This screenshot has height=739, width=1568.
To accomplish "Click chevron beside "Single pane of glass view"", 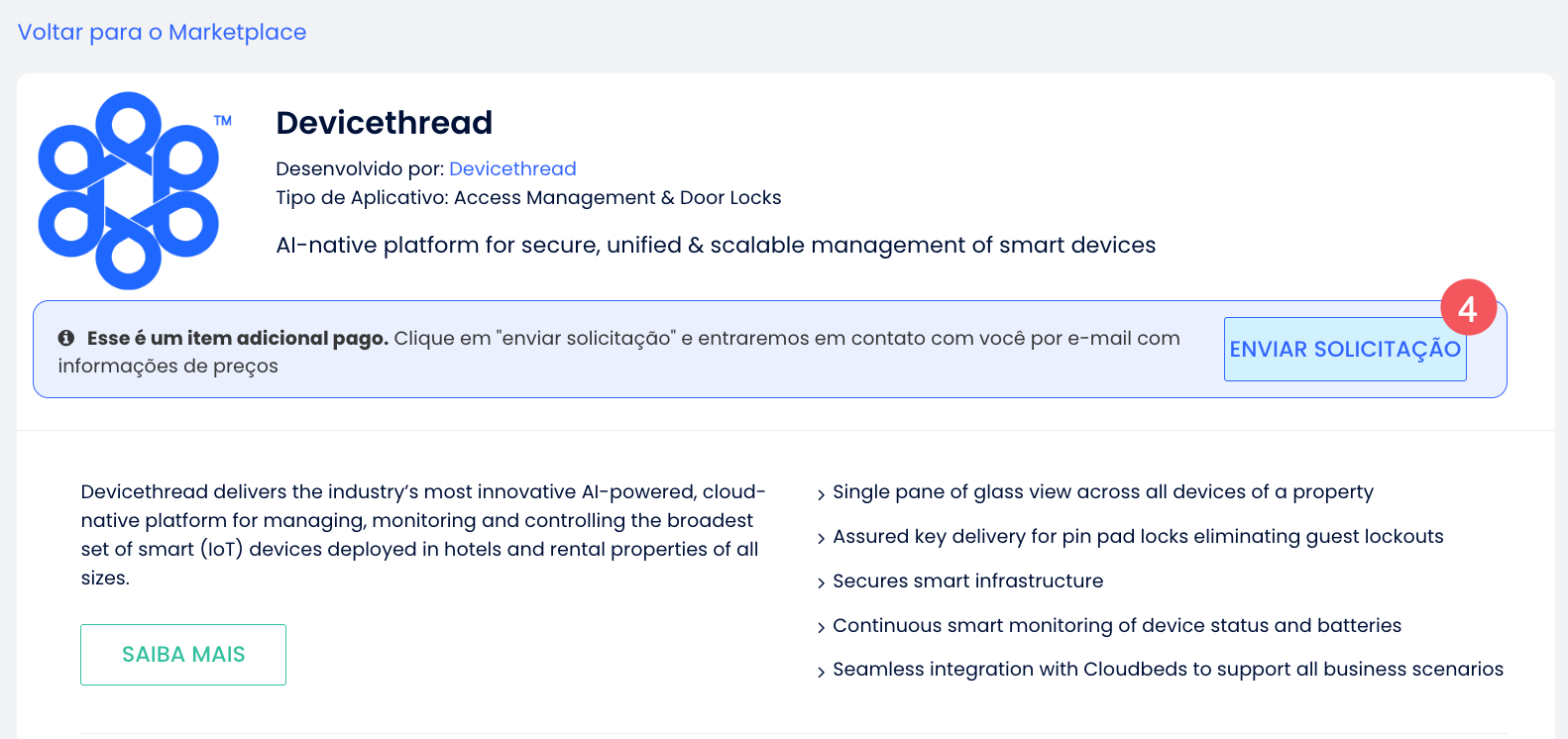I will coord(821,494).
